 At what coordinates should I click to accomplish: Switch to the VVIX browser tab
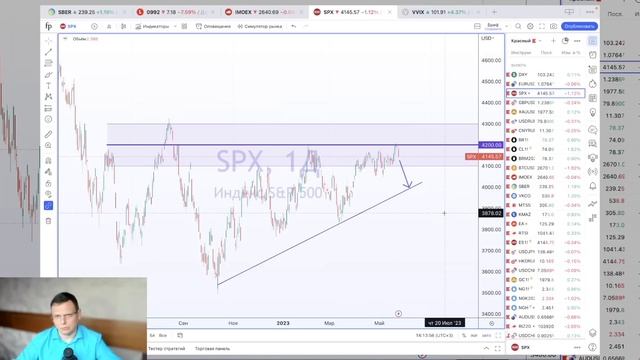point(441,12)
